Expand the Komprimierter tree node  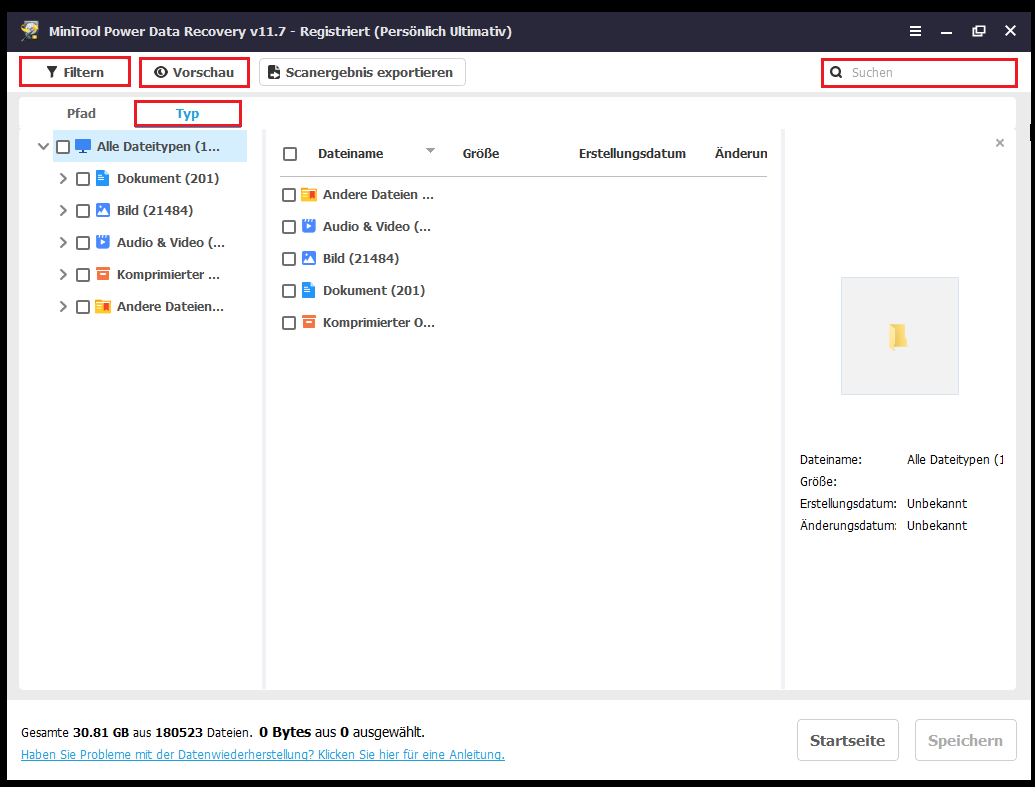click(x=63, y=274)
